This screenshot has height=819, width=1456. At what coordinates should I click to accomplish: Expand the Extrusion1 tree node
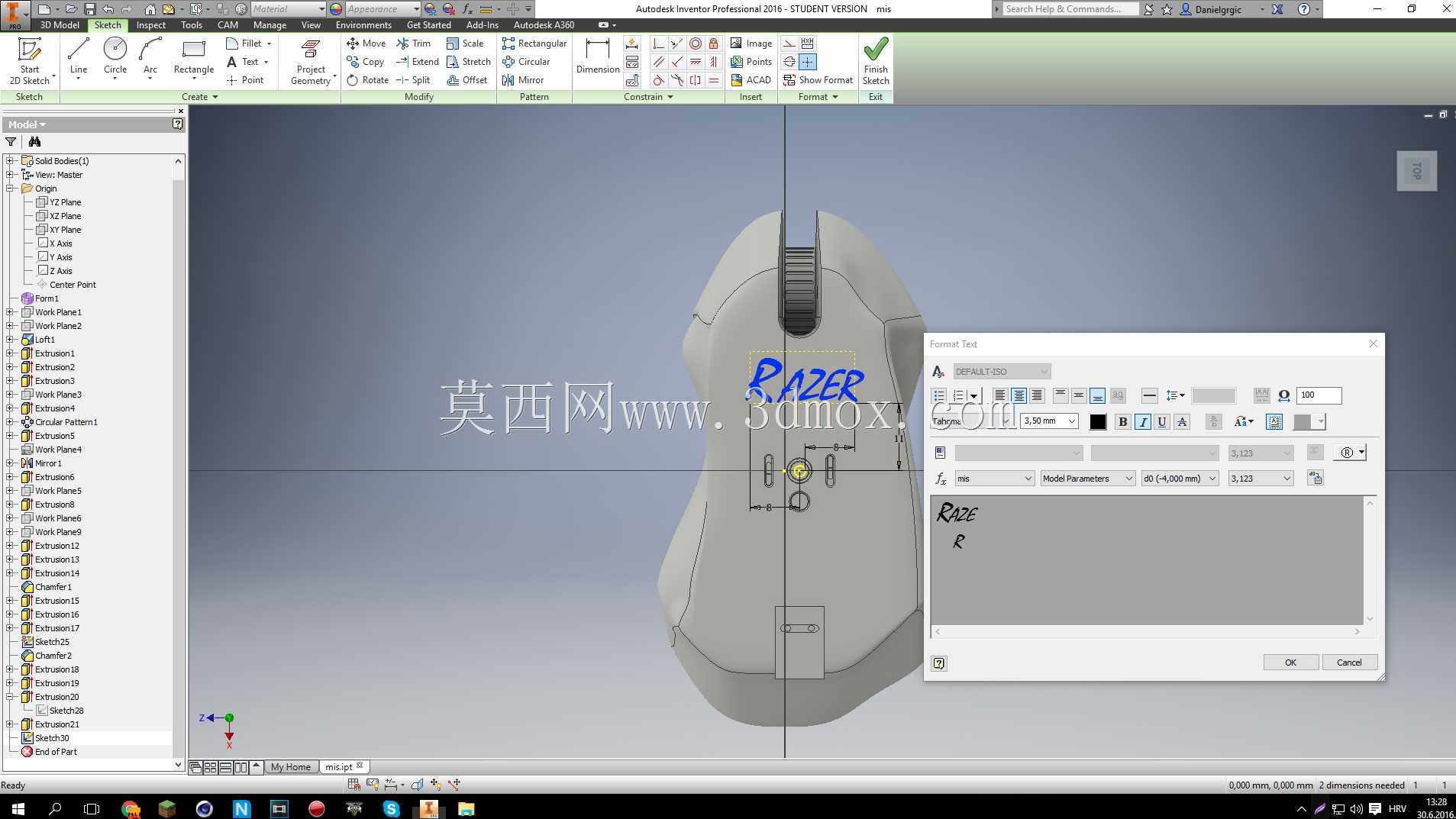[10, 353]
